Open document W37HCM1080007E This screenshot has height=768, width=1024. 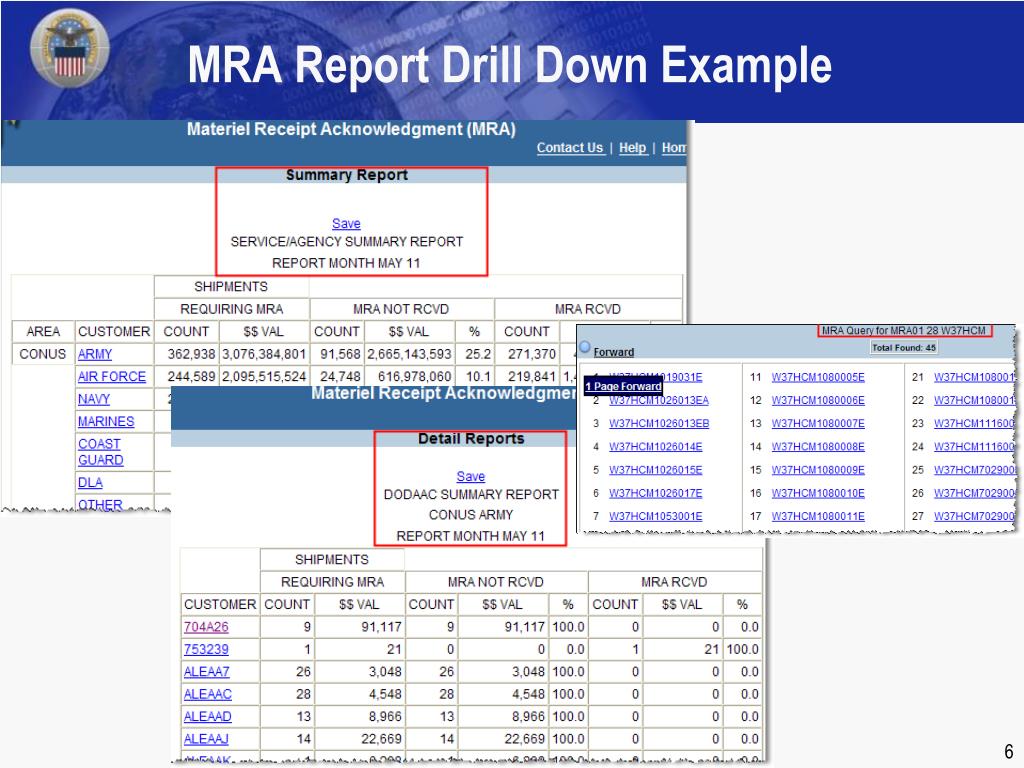[x=818, y=423]
